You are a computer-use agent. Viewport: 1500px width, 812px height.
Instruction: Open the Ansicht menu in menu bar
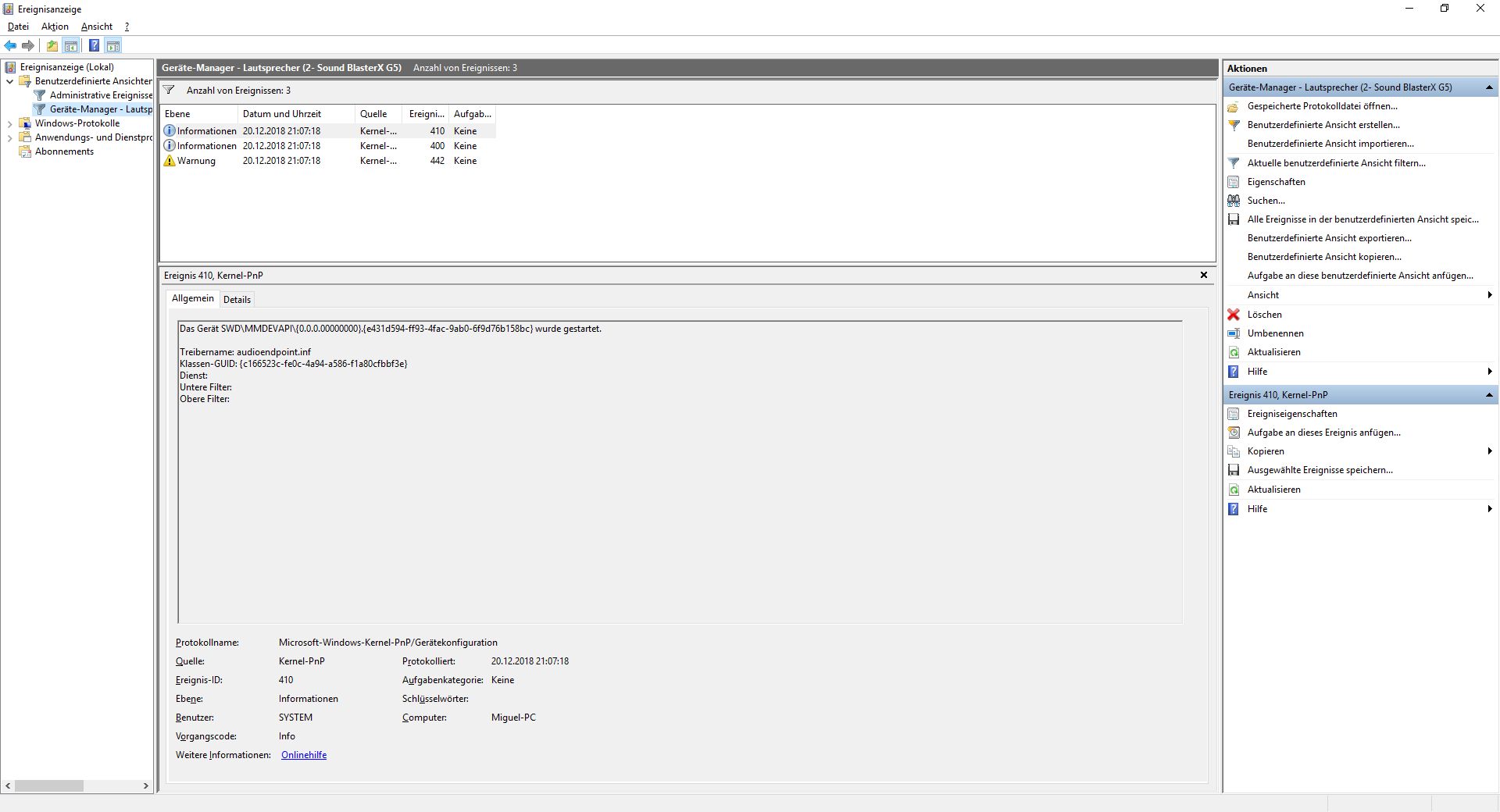(x=97, y=27)
